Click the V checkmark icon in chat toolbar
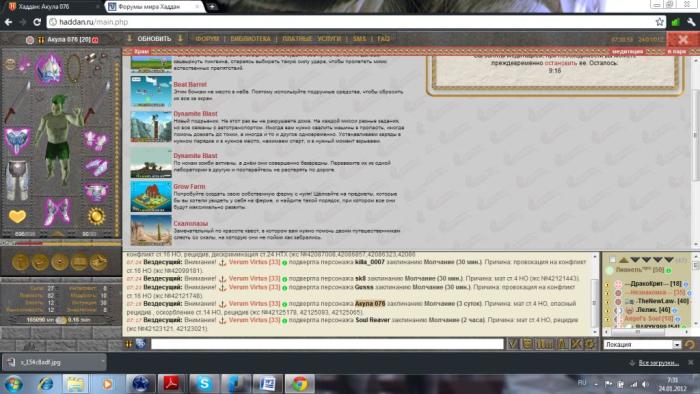Viewport: 700px width, 394px height. 513,344
